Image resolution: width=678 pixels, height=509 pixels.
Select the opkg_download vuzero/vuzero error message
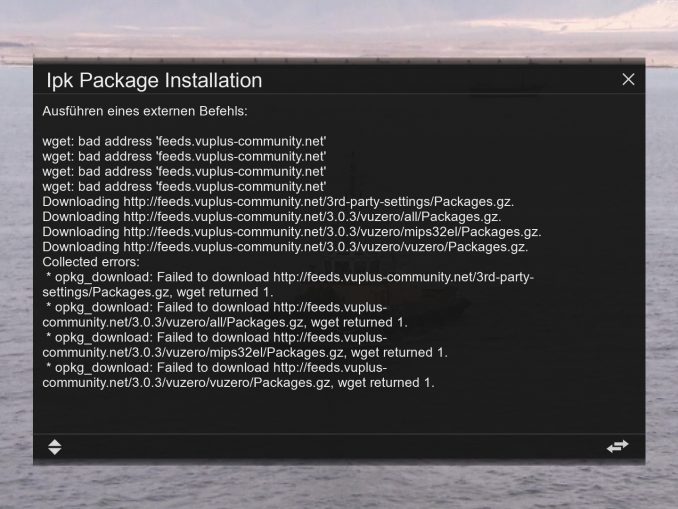(238, 375)
